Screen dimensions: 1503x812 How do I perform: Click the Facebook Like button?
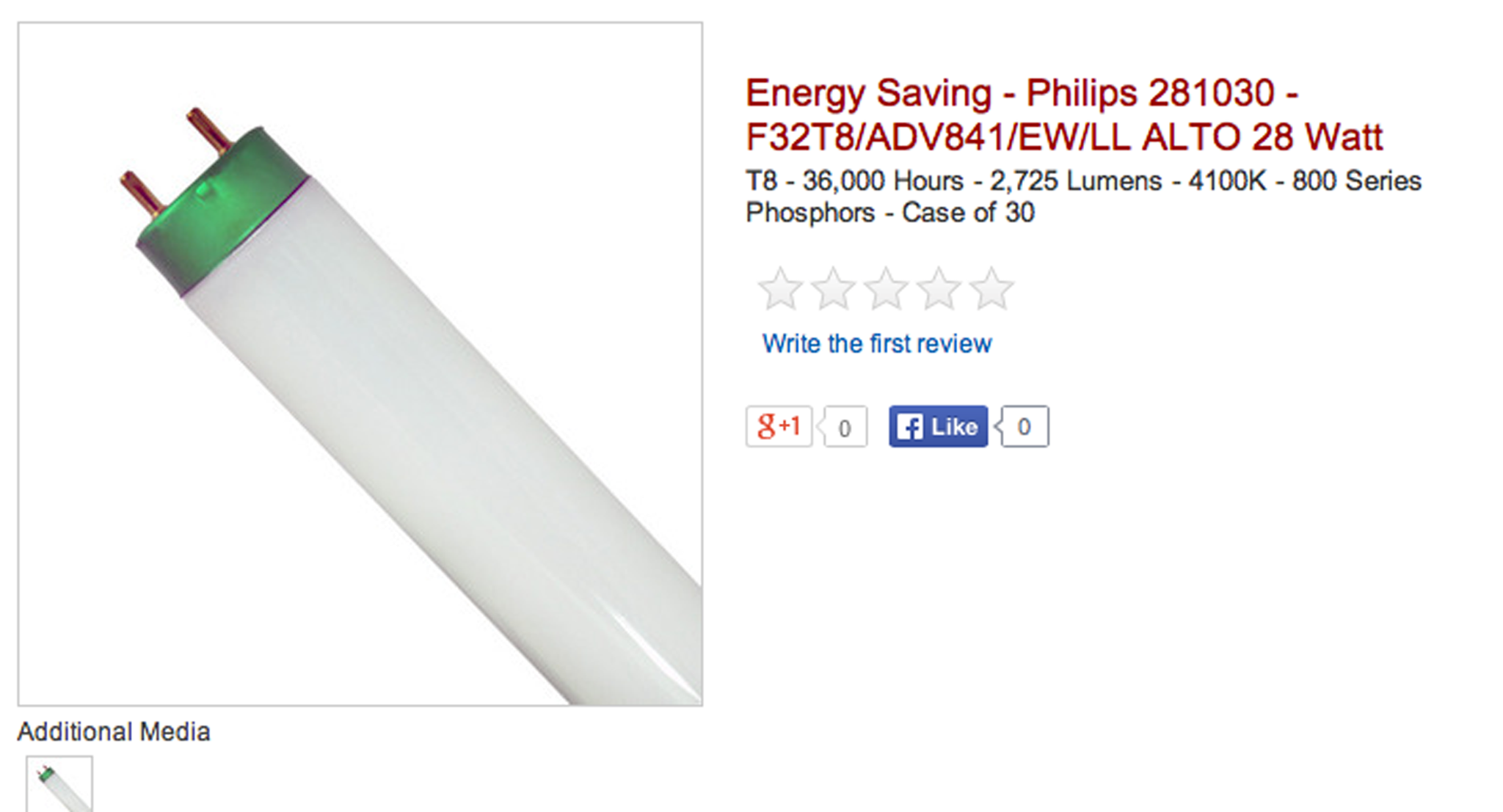[x=938, y=426]
